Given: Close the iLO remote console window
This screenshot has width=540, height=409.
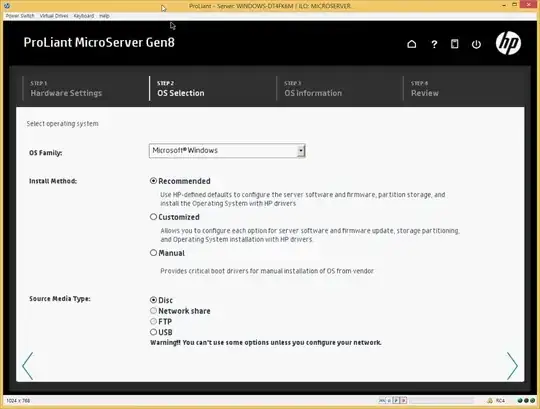Looking at the screenshot, I should [x=529, y=5].
